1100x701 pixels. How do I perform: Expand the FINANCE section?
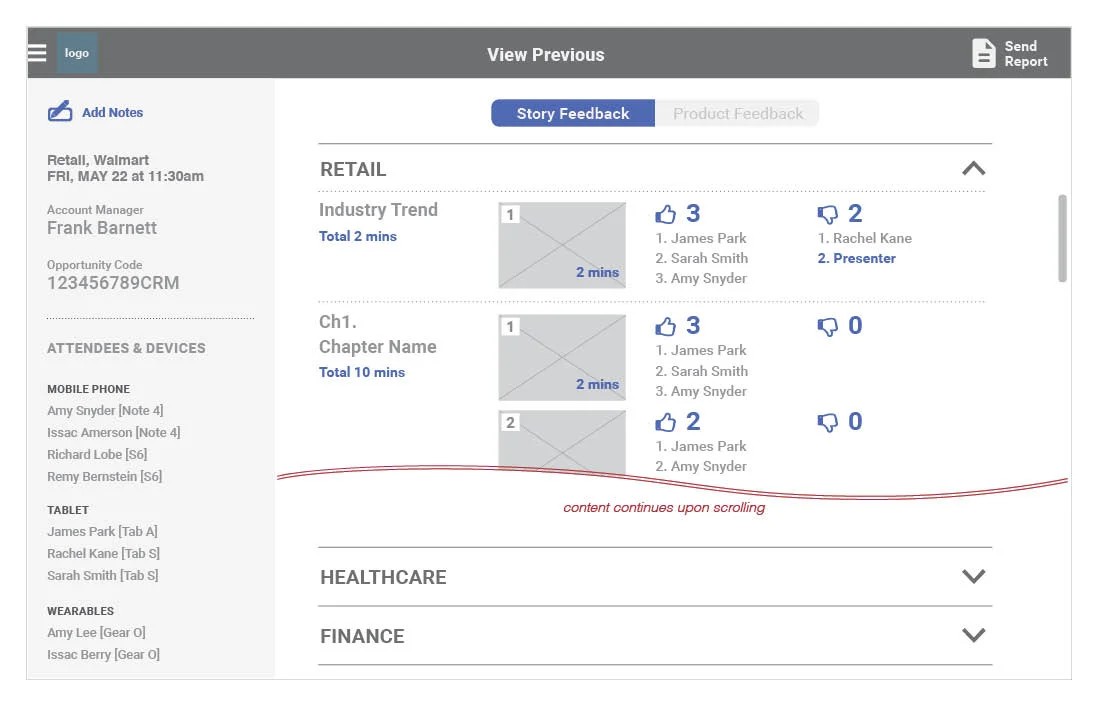click(x=974, y=635)
